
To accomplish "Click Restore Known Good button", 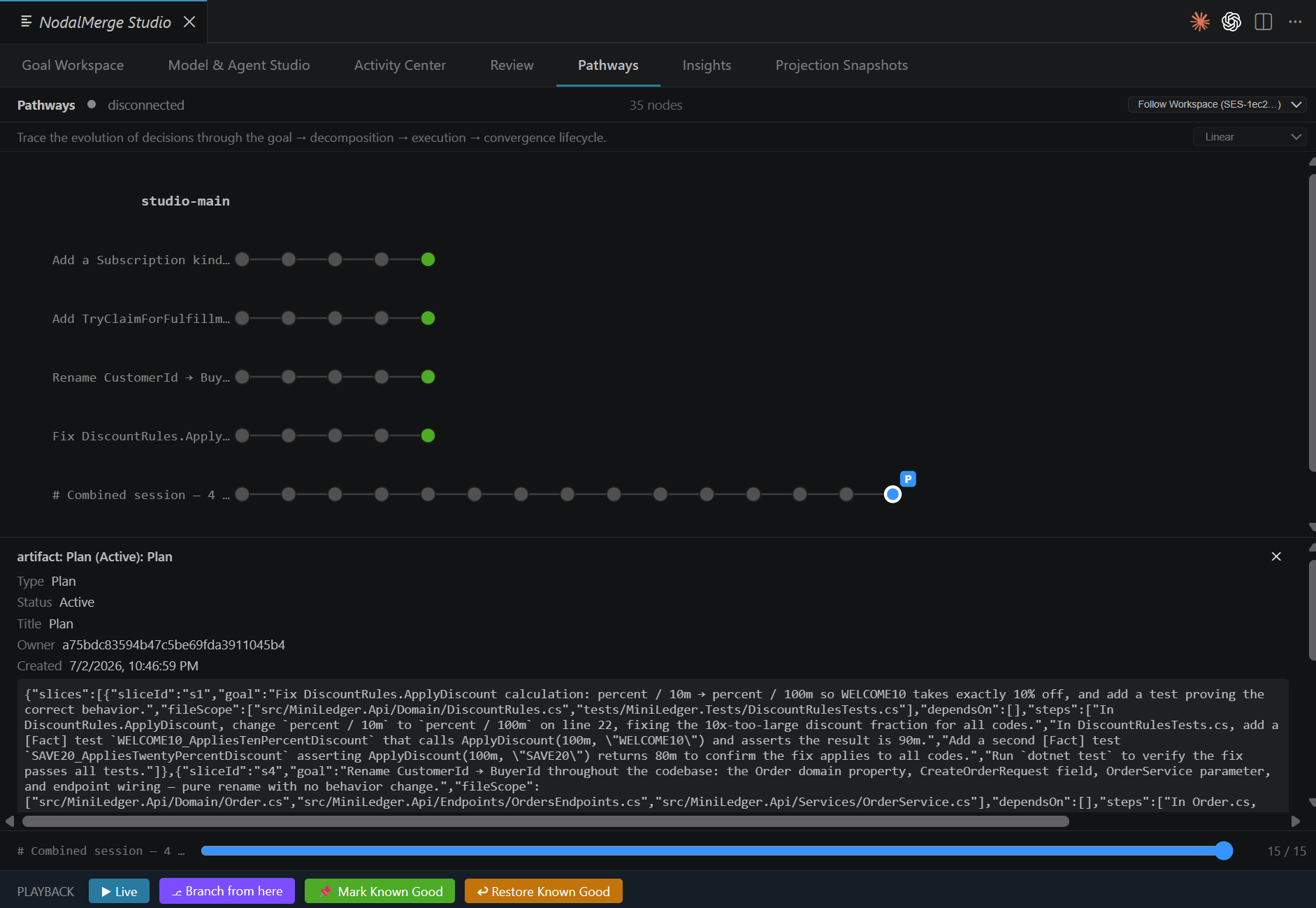I will point(544,891).
